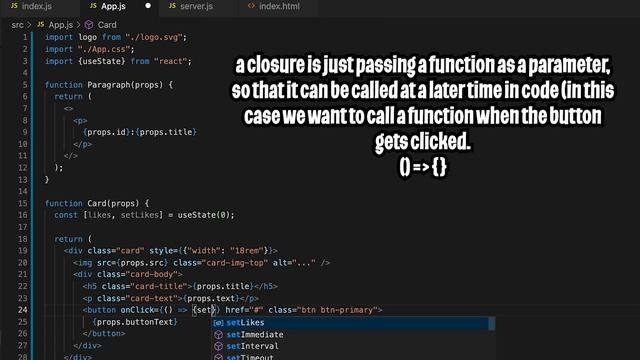Click line number 24 in the gutter
Image resolution: width=640 pixels, height=360 pixels.
[x=22, y=310]
